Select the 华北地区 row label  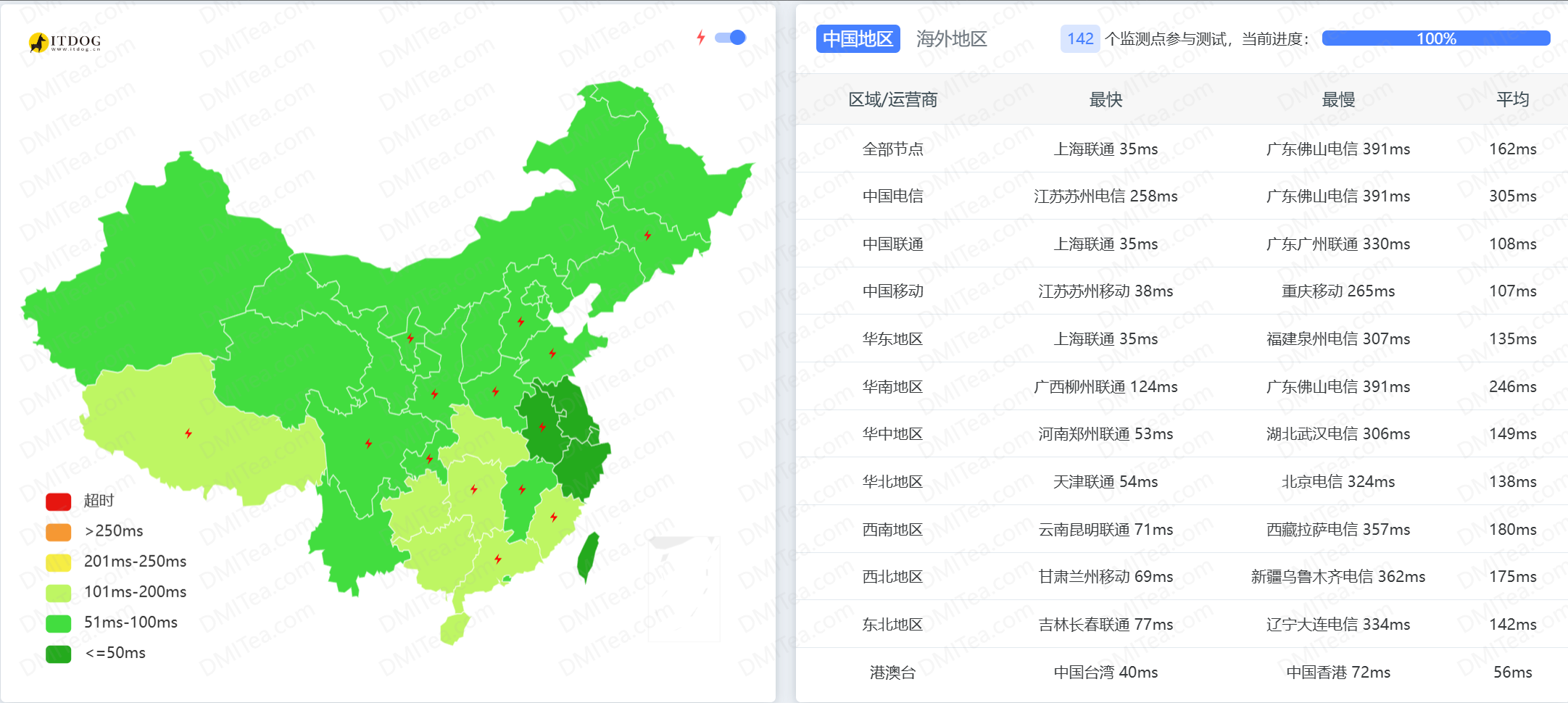[x=892, y=482]
